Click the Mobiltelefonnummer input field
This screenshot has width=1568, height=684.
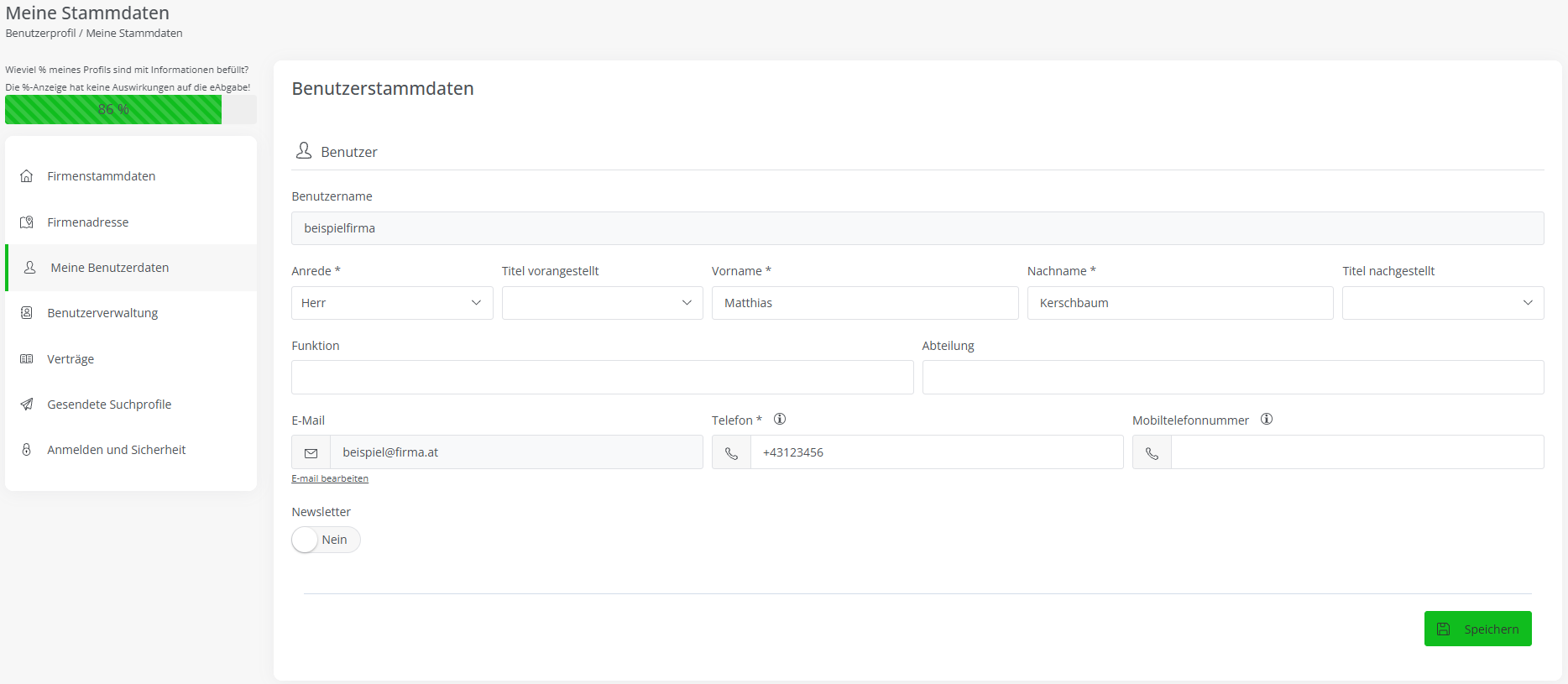[1356, 452]
